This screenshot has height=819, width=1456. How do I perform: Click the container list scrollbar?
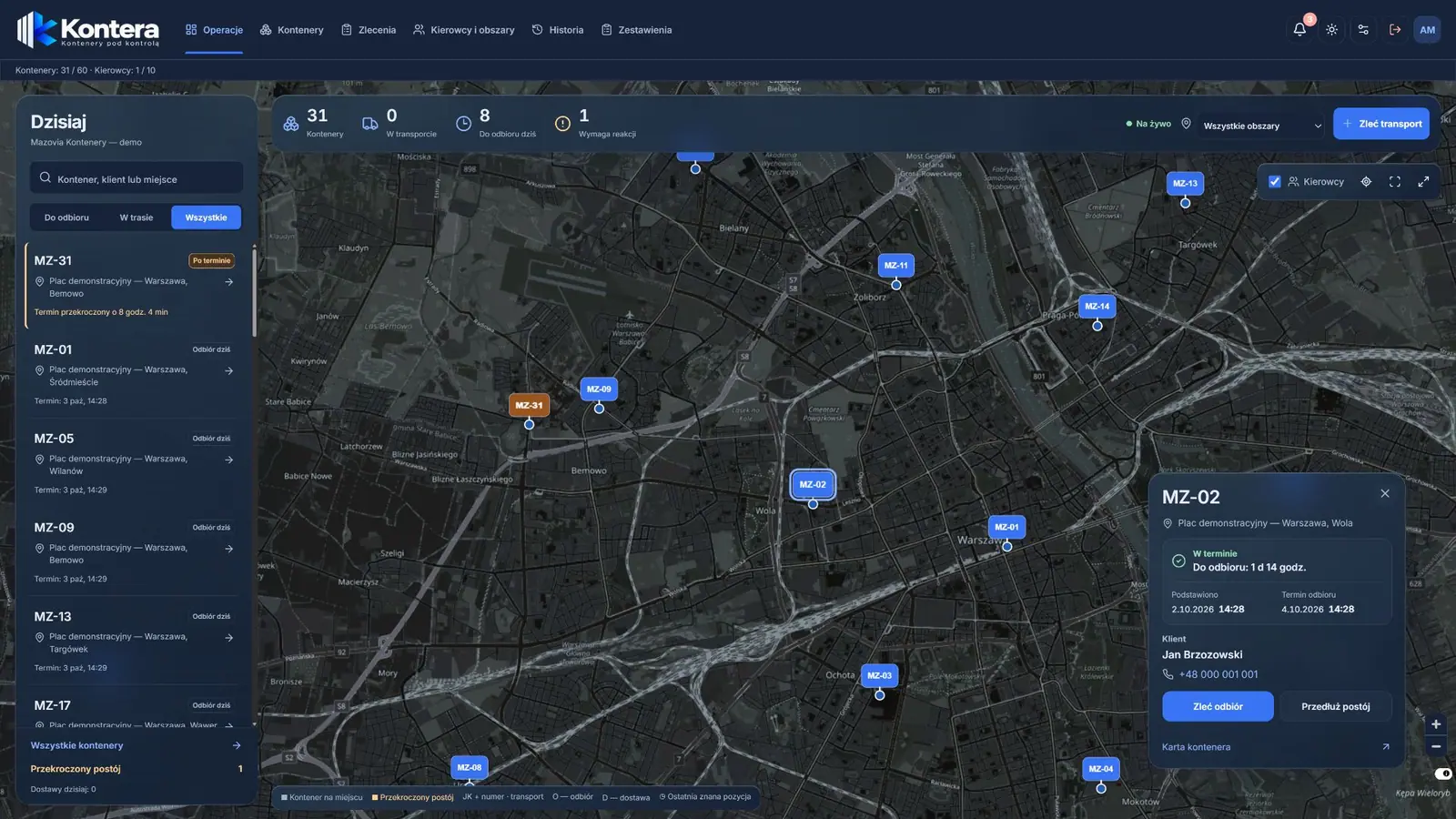pos(254,291)
